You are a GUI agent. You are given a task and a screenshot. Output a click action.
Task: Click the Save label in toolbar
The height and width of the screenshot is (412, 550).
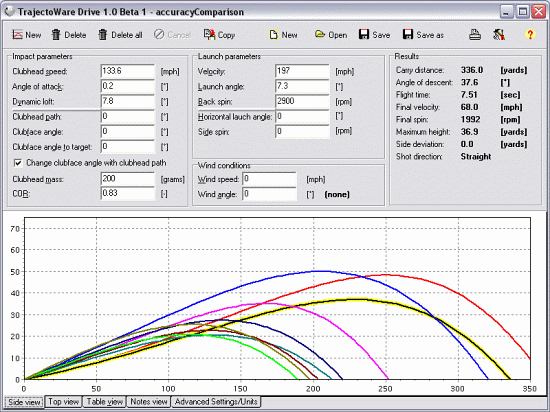pos(381,35)
